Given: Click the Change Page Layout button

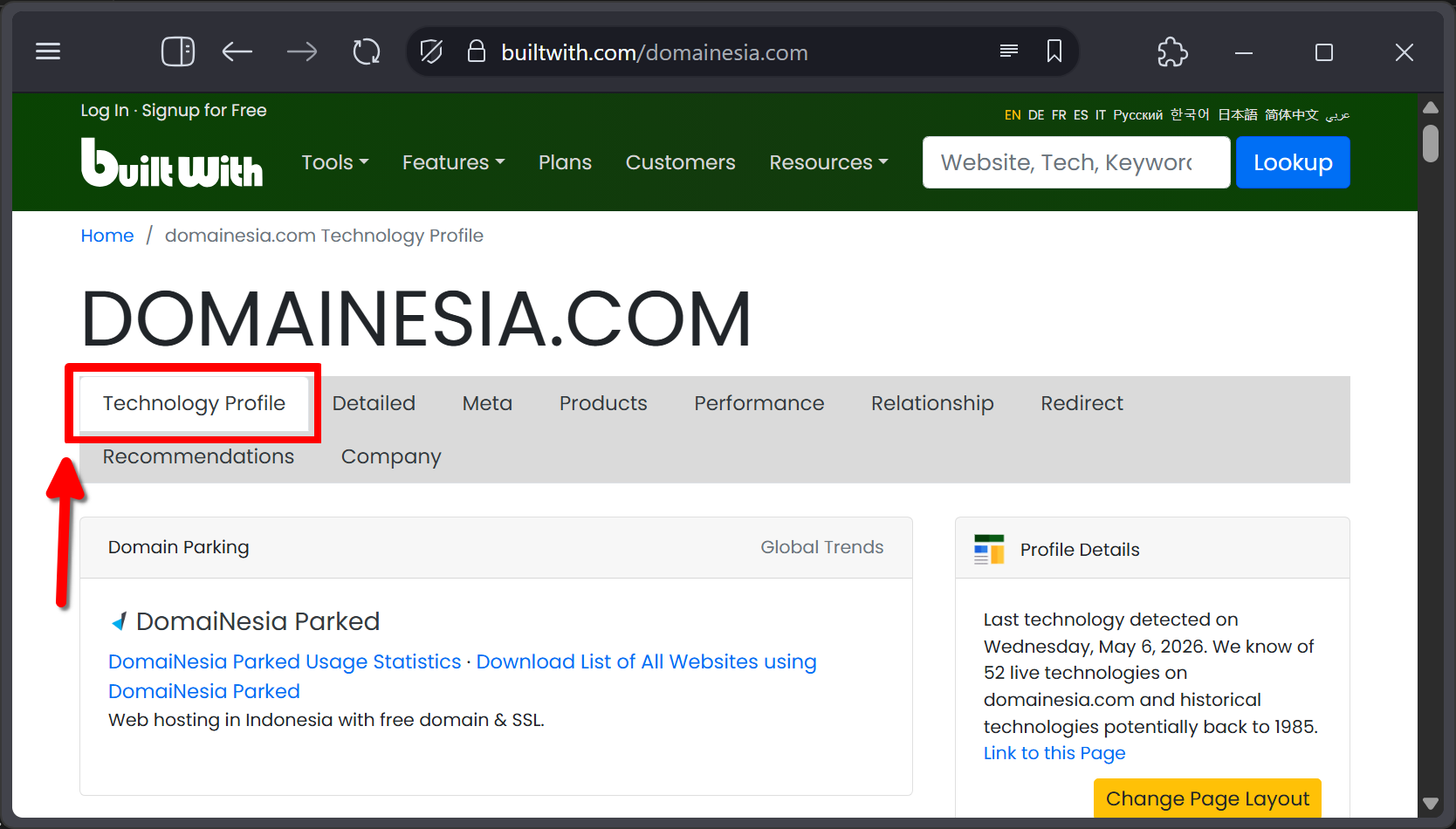Looking at the screenshot, I should tap(1207, 798).
